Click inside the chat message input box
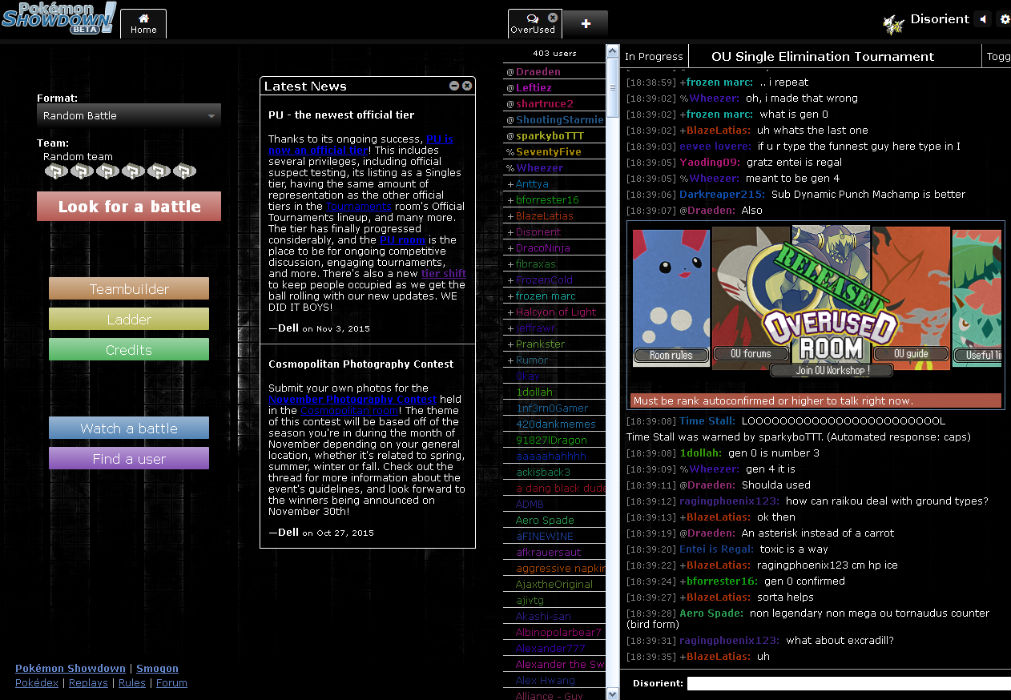This screenshot has height=700, width=1011. point(850,683)
